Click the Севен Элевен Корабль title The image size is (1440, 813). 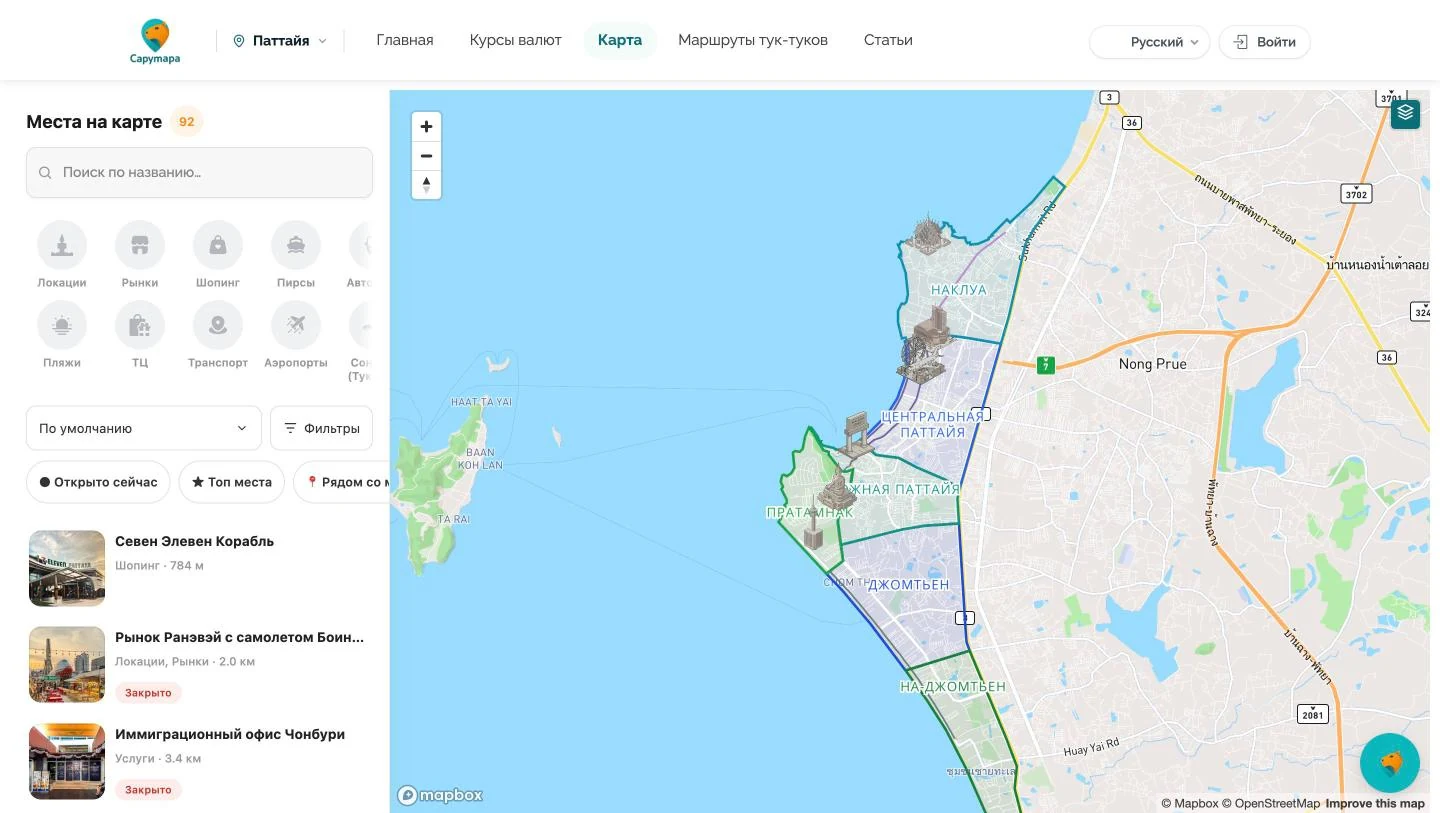point(194,541)
